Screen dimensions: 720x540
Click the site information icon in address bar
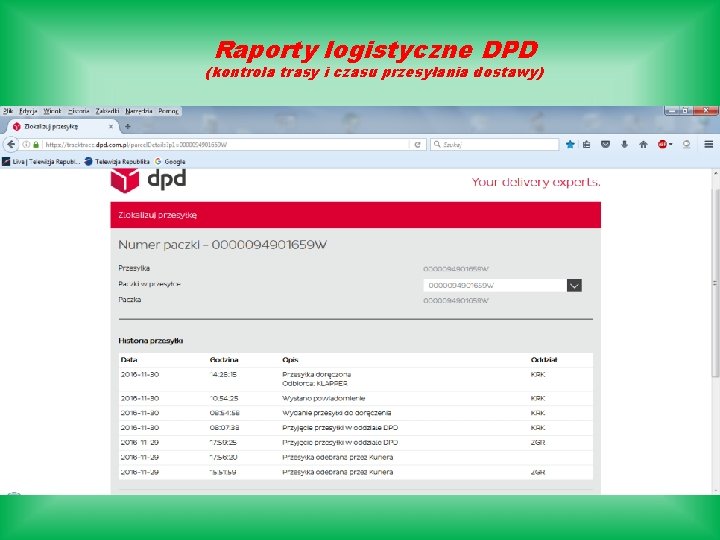26,145
